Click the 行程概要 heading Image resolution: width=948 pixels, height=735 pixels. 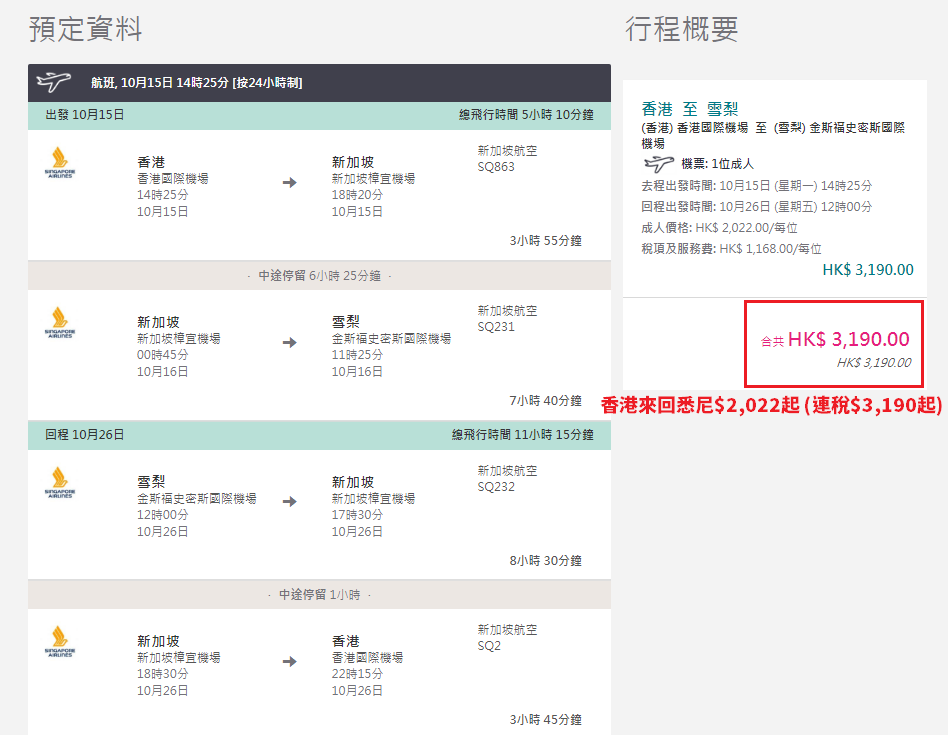681,28
